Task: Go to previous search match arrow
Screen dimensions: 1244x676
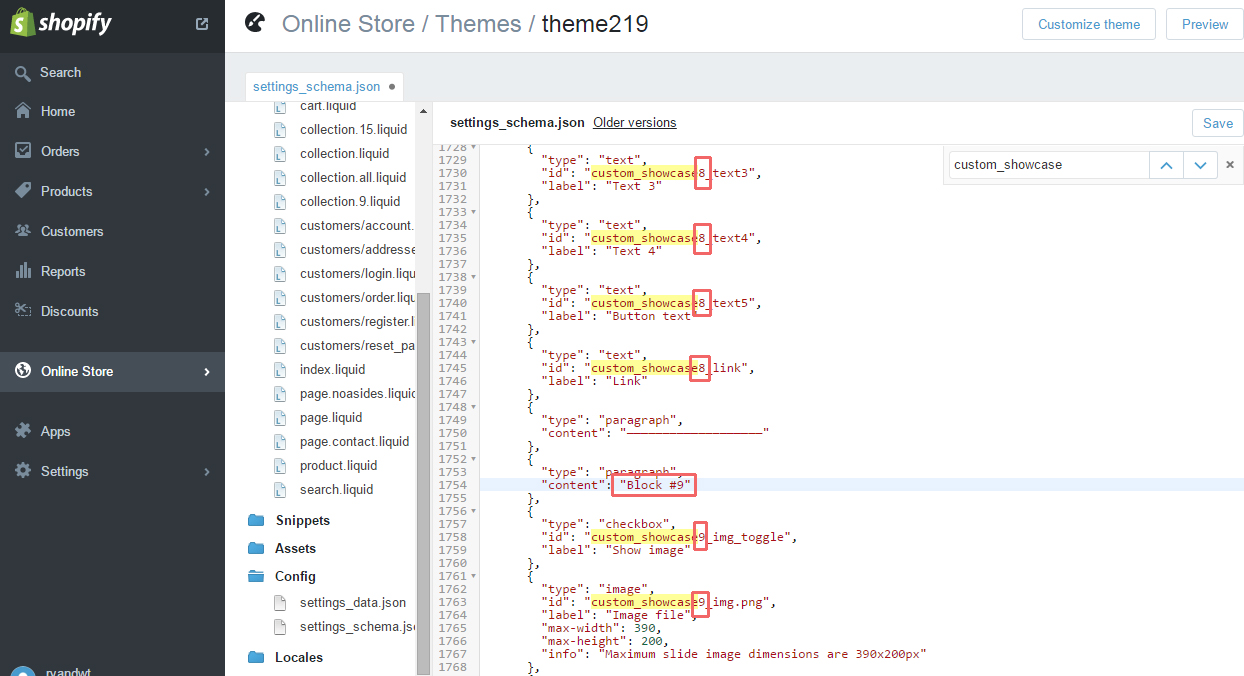Action: (x=1166, y=165)
